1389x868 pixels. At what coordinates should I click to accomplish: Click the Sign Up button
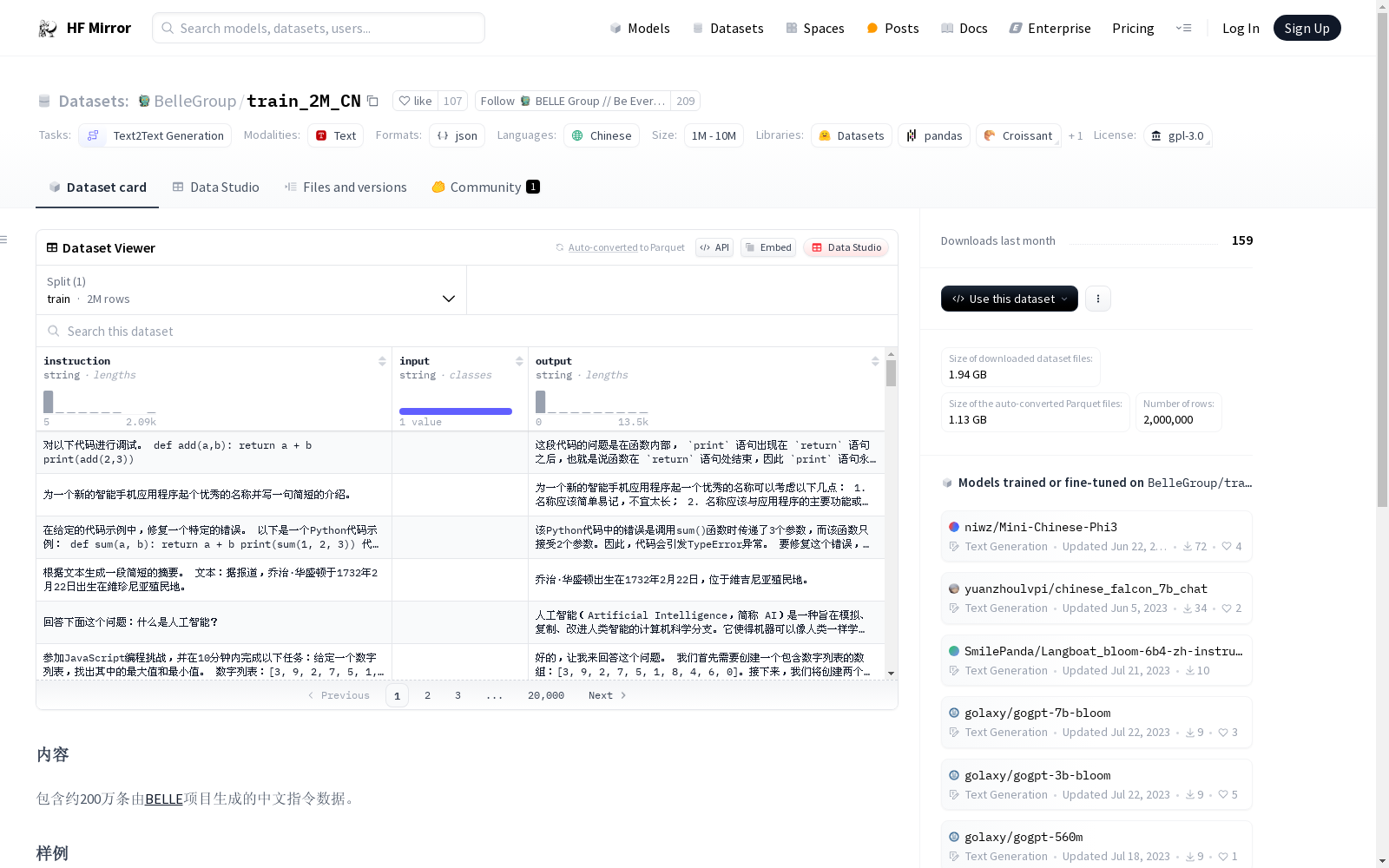tap(1307, 28)
